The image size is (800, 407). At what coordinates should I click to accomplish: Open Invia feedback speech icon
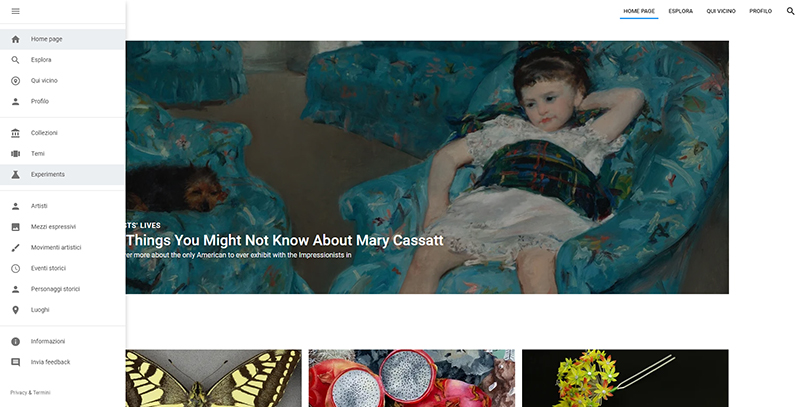[x=15, y=362]
